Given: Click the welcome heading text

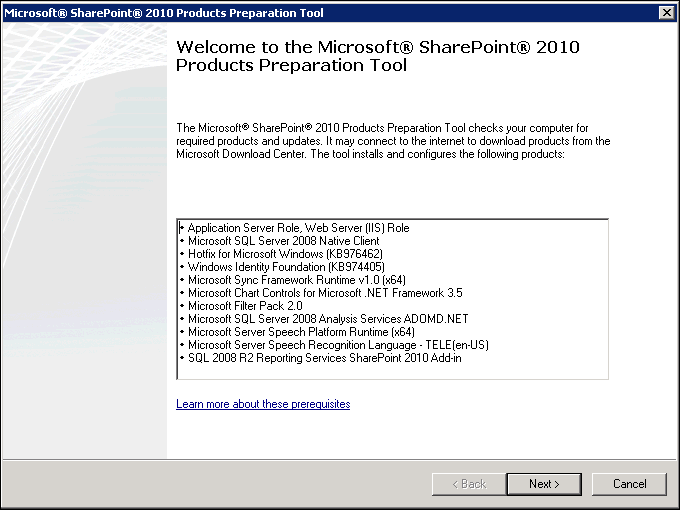Looking at the screenshot, I should pyautogui.click(x=378, y=56).
